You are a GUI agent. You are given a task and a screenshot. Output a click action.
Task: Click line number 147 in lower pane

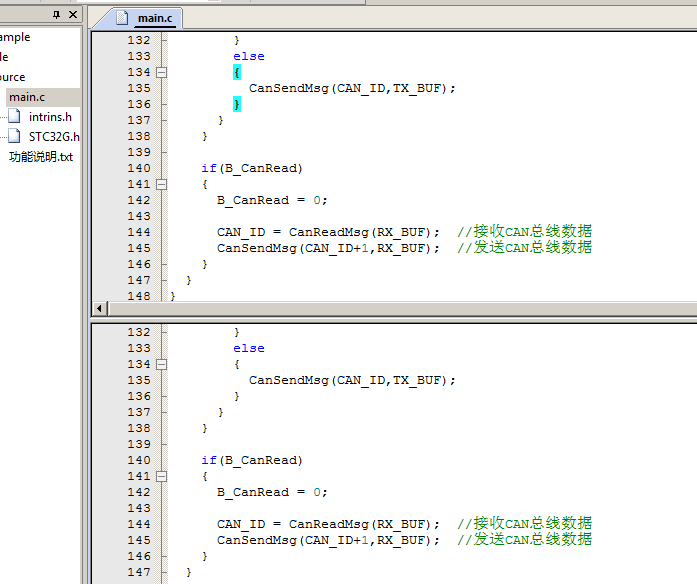(139, 572)
